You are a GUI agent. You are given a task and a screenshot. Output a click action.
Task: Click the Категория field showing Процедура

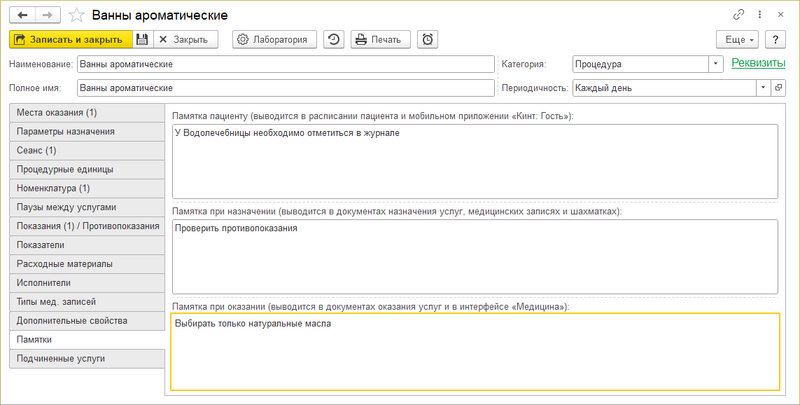pos(641,64)
